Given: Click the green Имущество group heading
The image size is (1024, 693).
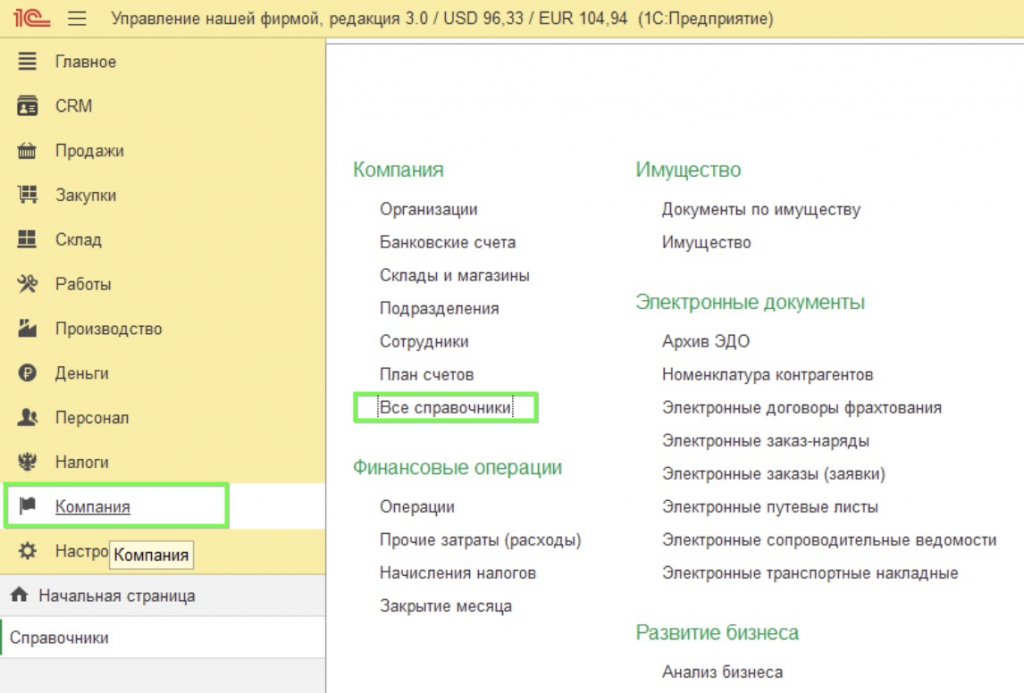Looking at the screenshot, I should pyautogui.click(x=688, y=170).
